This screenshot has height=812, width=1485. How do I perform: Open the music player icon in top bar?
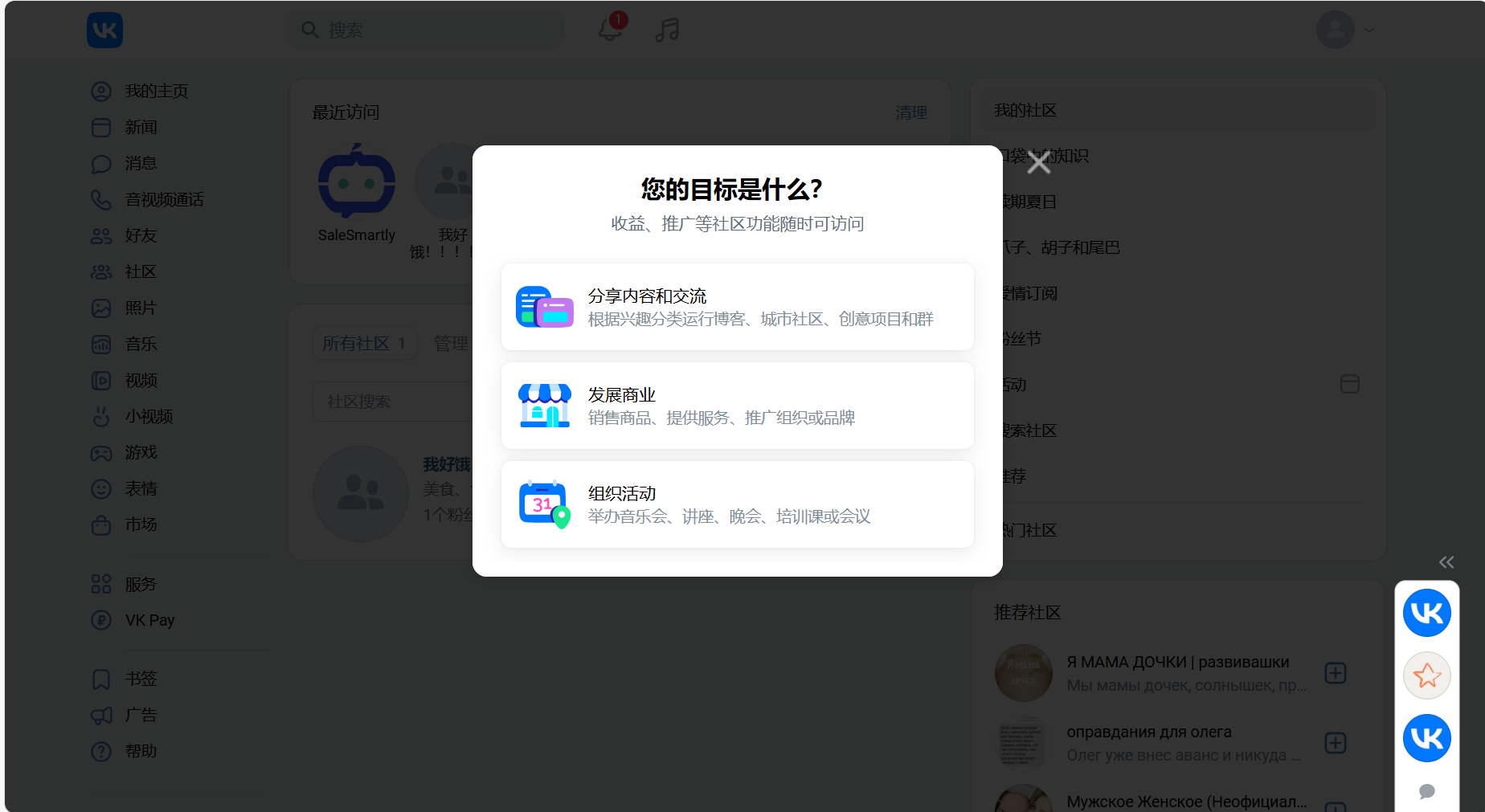665,30
